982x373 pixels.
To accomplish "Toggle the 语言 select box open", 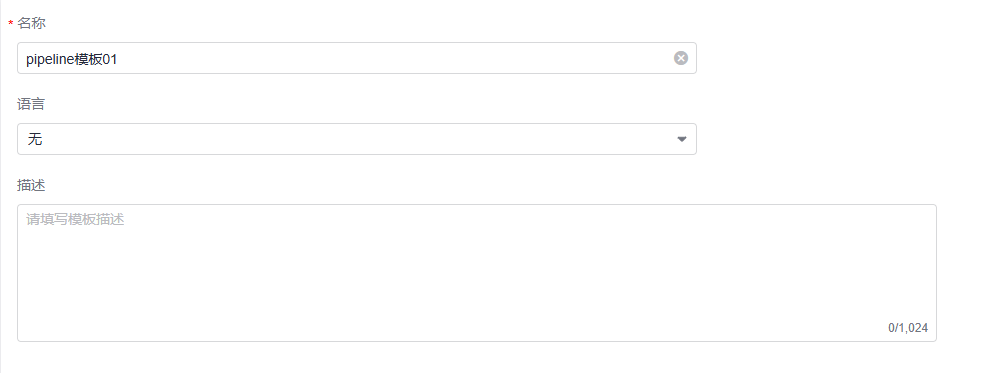I will [x=356, y=139].
